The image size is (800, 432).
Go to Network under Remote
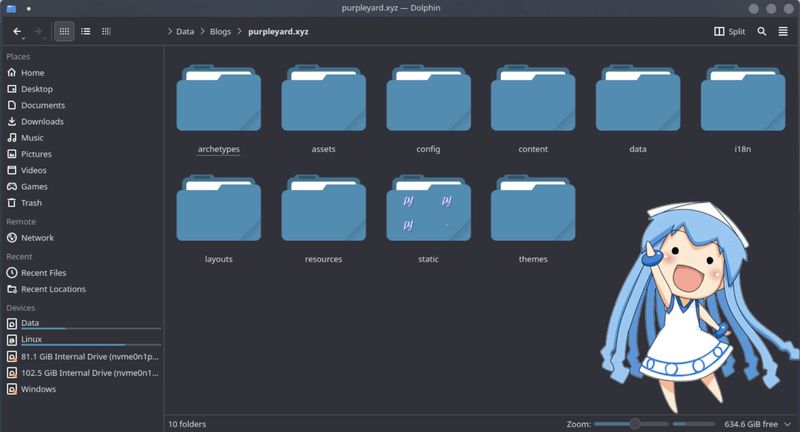pos(37,238)
